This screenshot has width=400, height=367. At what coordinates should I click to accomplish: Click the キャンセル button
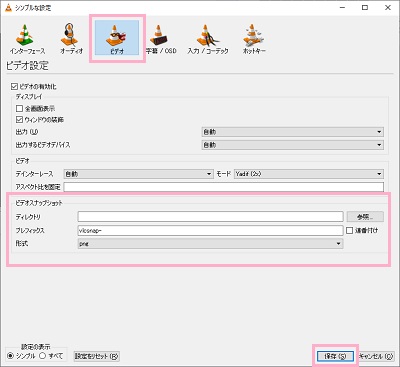click(x=376, y=356)
